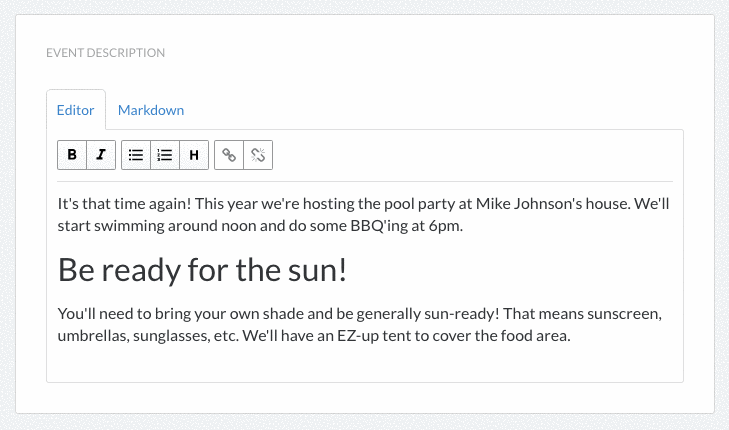The width and height of the screenshot is (729, 430).
Task: Apply heading style with H button
Action: pos(194,155)
